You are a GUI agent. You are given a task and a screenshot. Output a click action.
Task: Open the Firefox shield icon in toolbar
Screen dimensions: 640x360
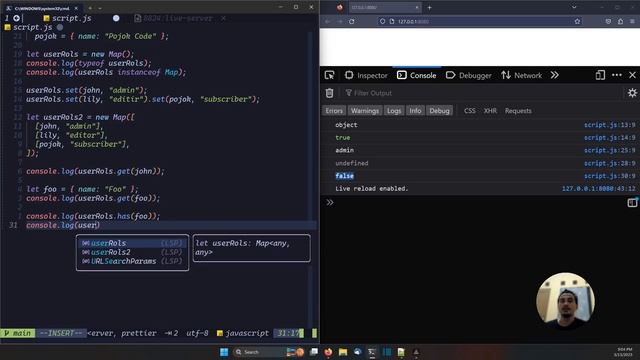(x=608, y=21)
